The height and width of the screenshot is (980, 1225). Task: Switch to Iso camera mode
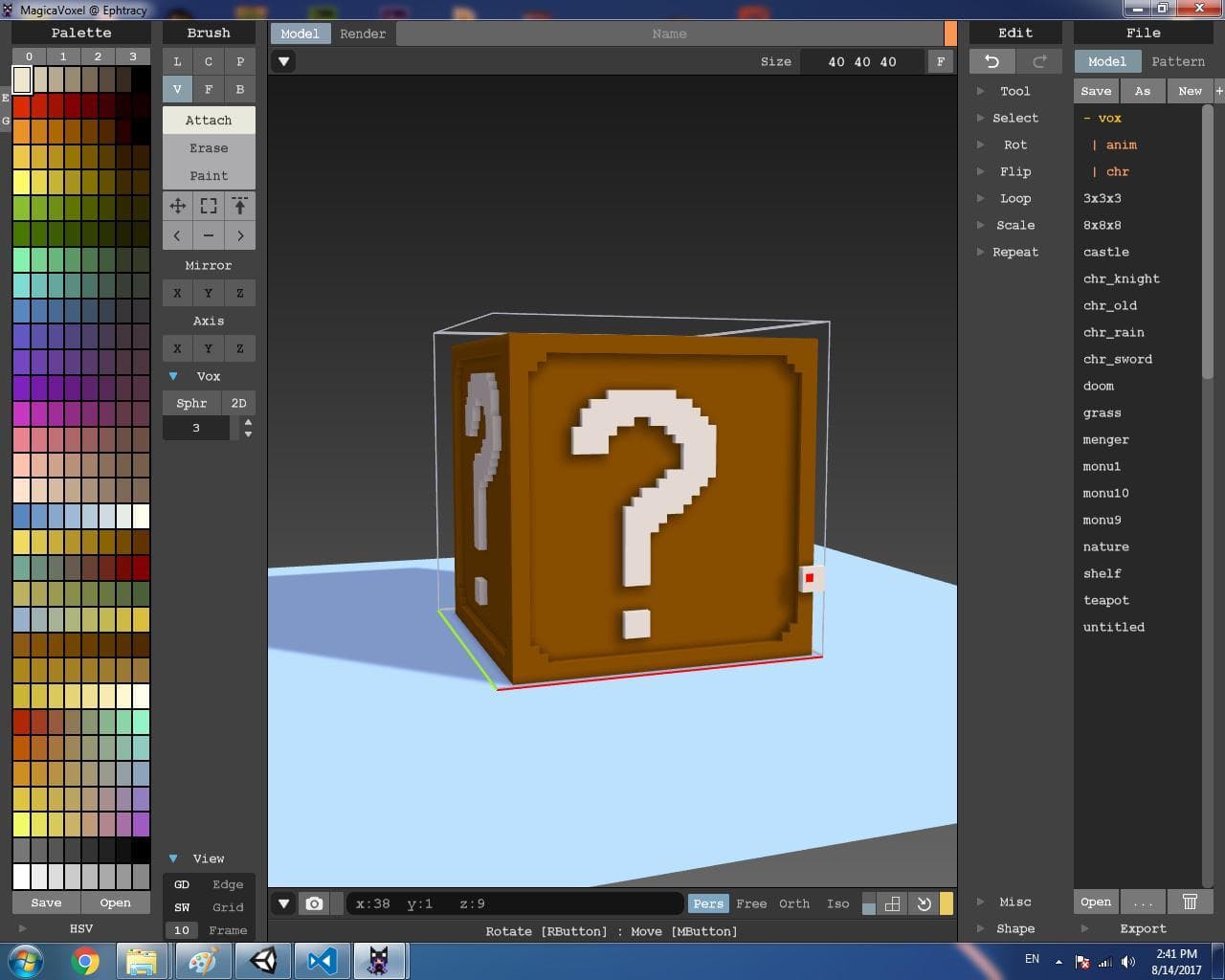[837, 903]
